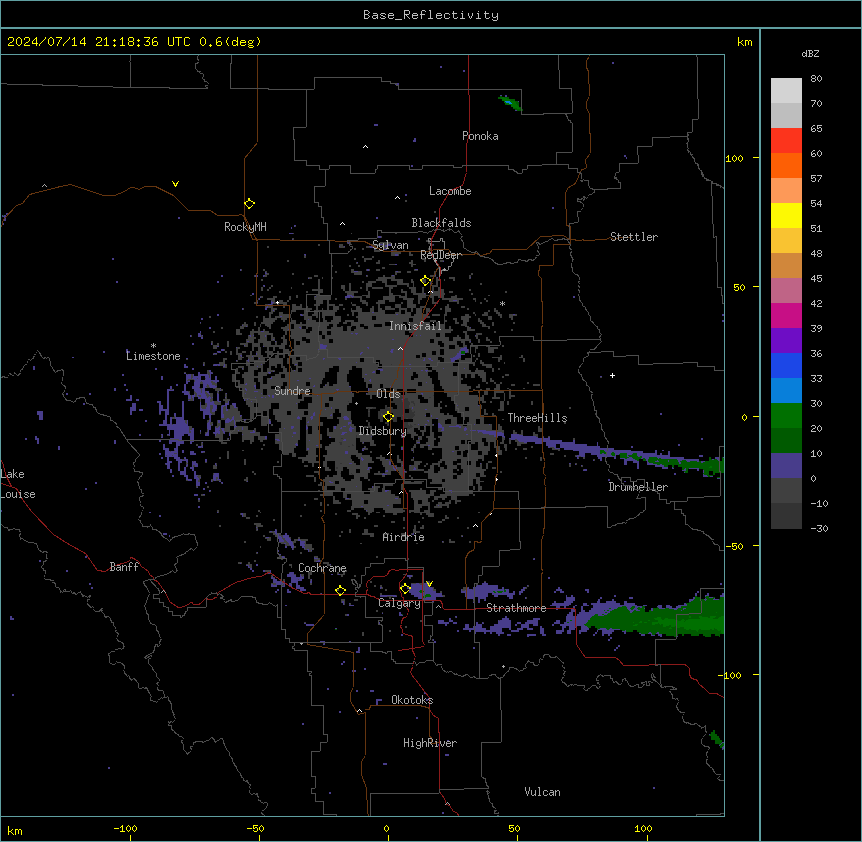Click the yellow diamond marker above Calgary
This screenshot has width=862, height=842.
[x=405, y=589]
